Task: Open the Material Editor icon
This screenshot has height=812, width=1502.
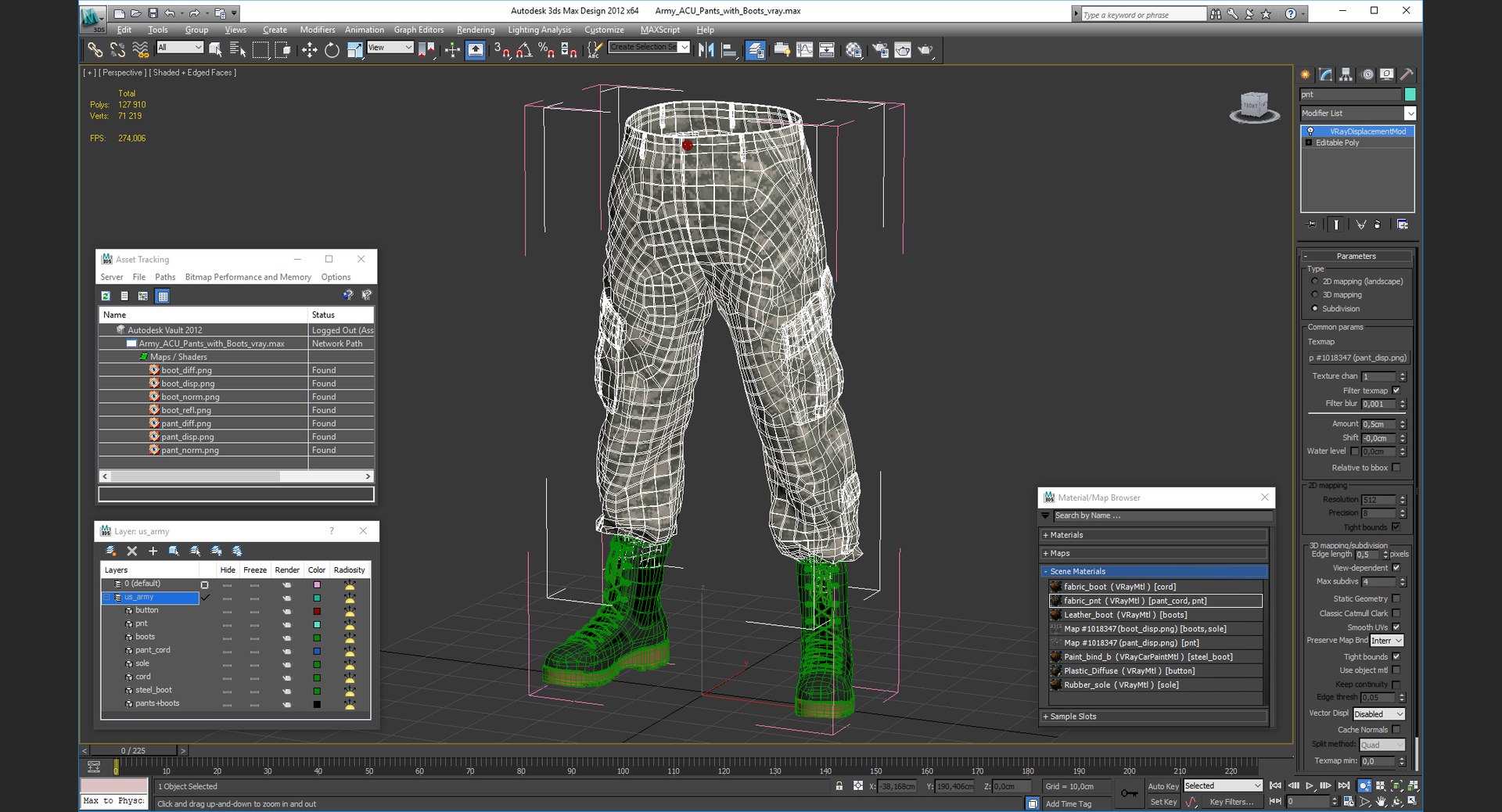Action: [853, 50]
